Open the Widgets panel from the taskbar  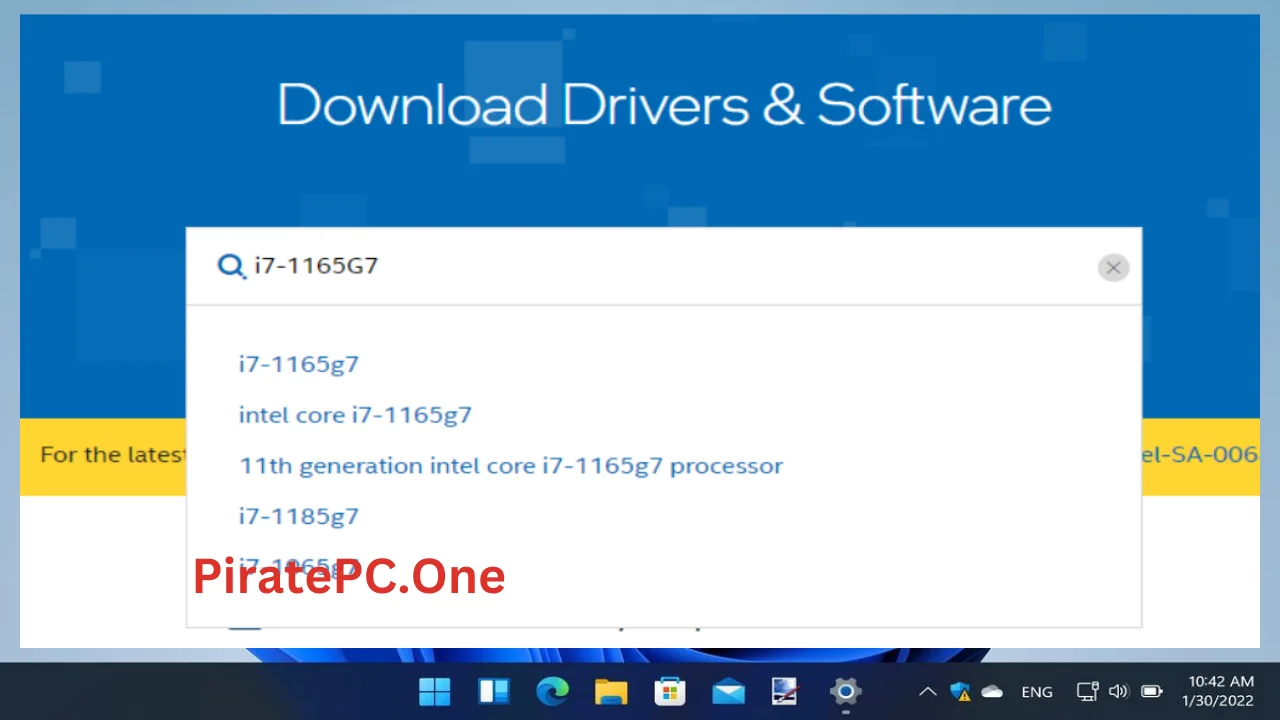[493, 691]
